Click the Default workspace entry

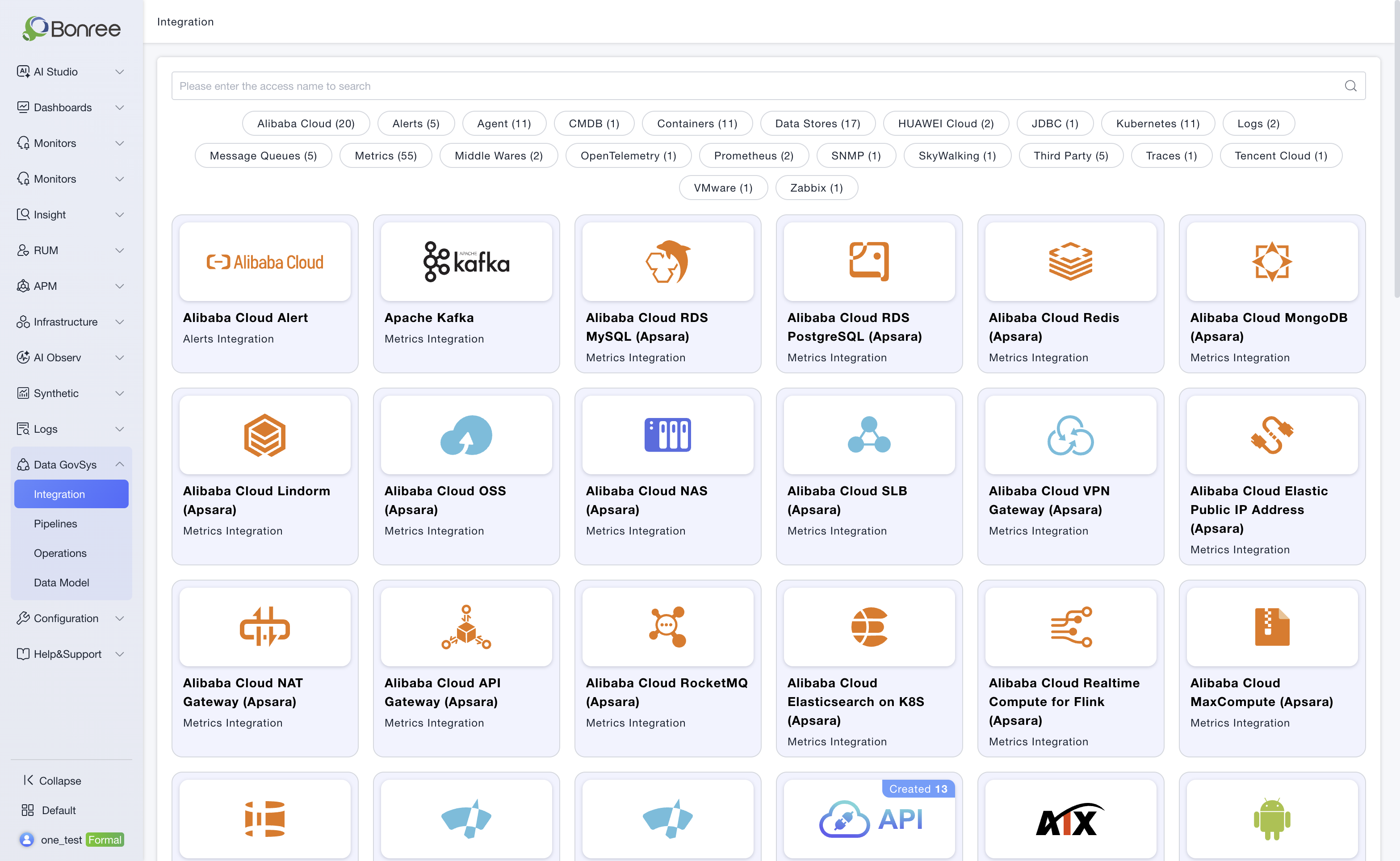49,810
